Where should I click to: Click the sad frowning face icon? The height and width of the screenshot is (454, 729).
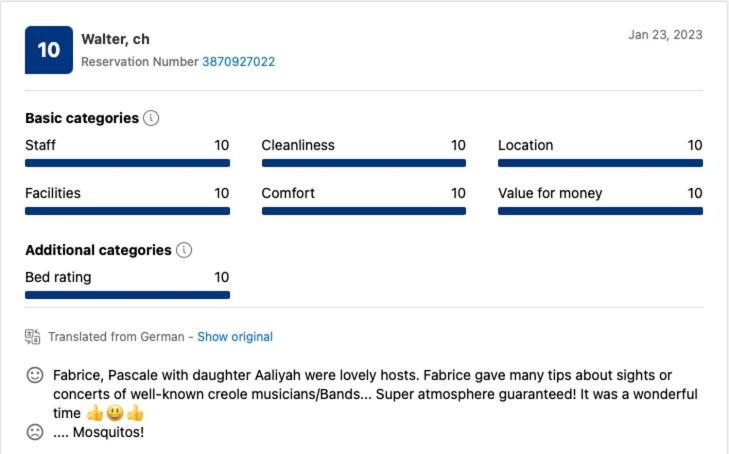35,432
